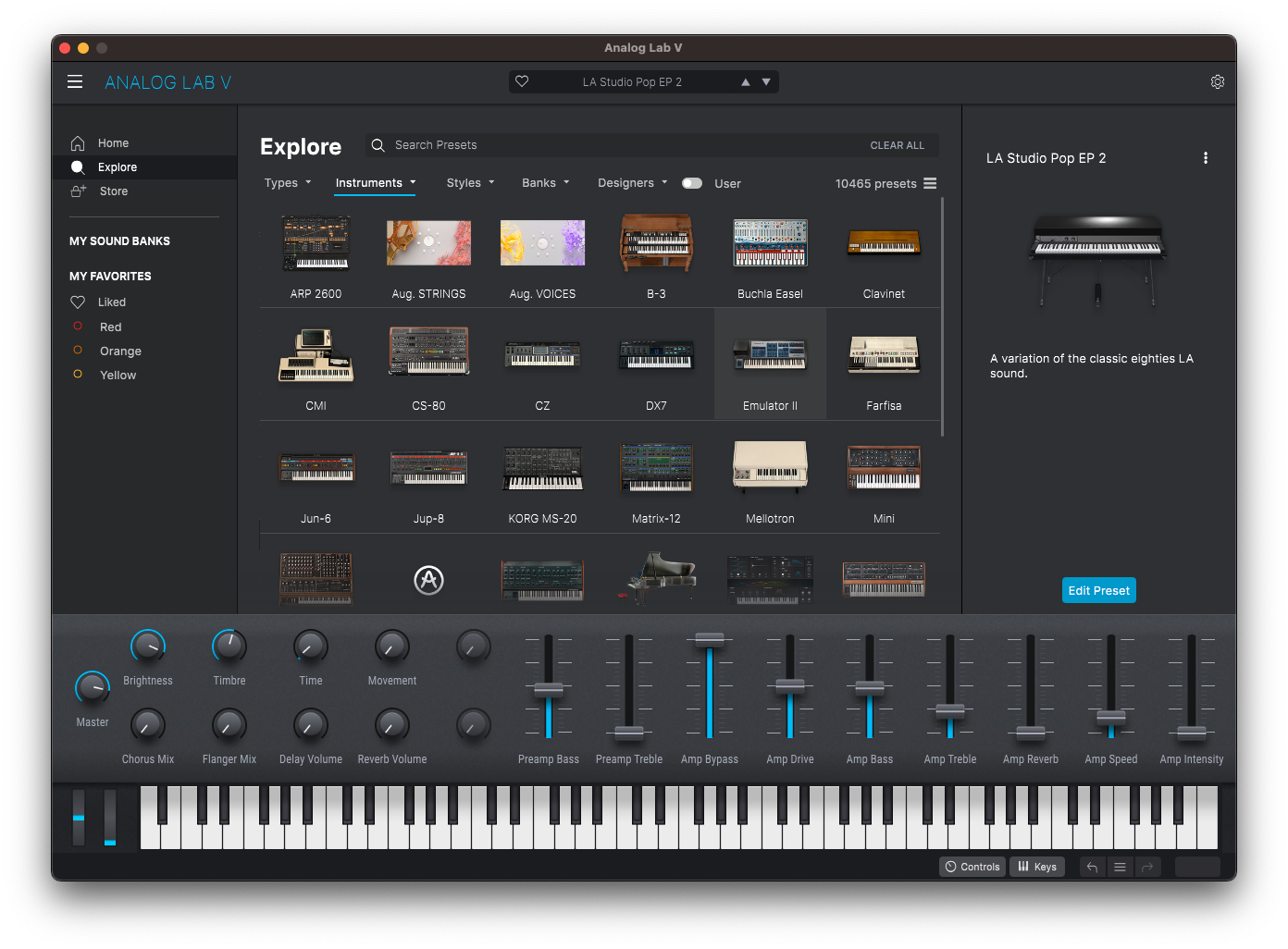Select the Emulator II instrument

pyautogui.click(x=770, y=366)
